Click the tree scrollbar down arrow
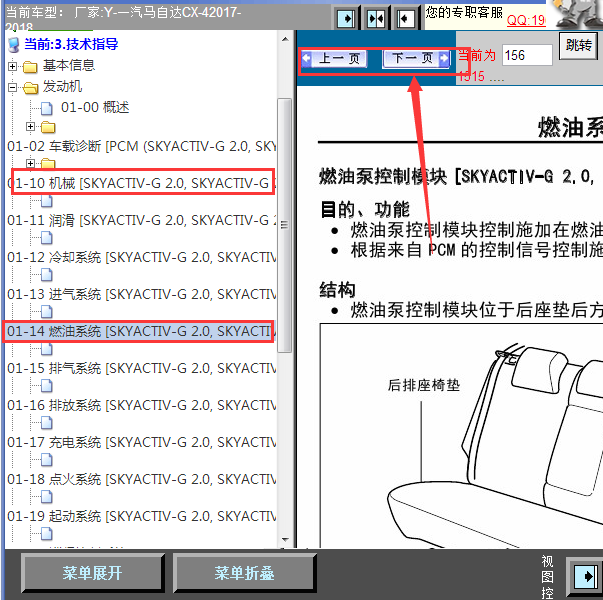Screen dimensions: 603x600 (x=285, y=540)
